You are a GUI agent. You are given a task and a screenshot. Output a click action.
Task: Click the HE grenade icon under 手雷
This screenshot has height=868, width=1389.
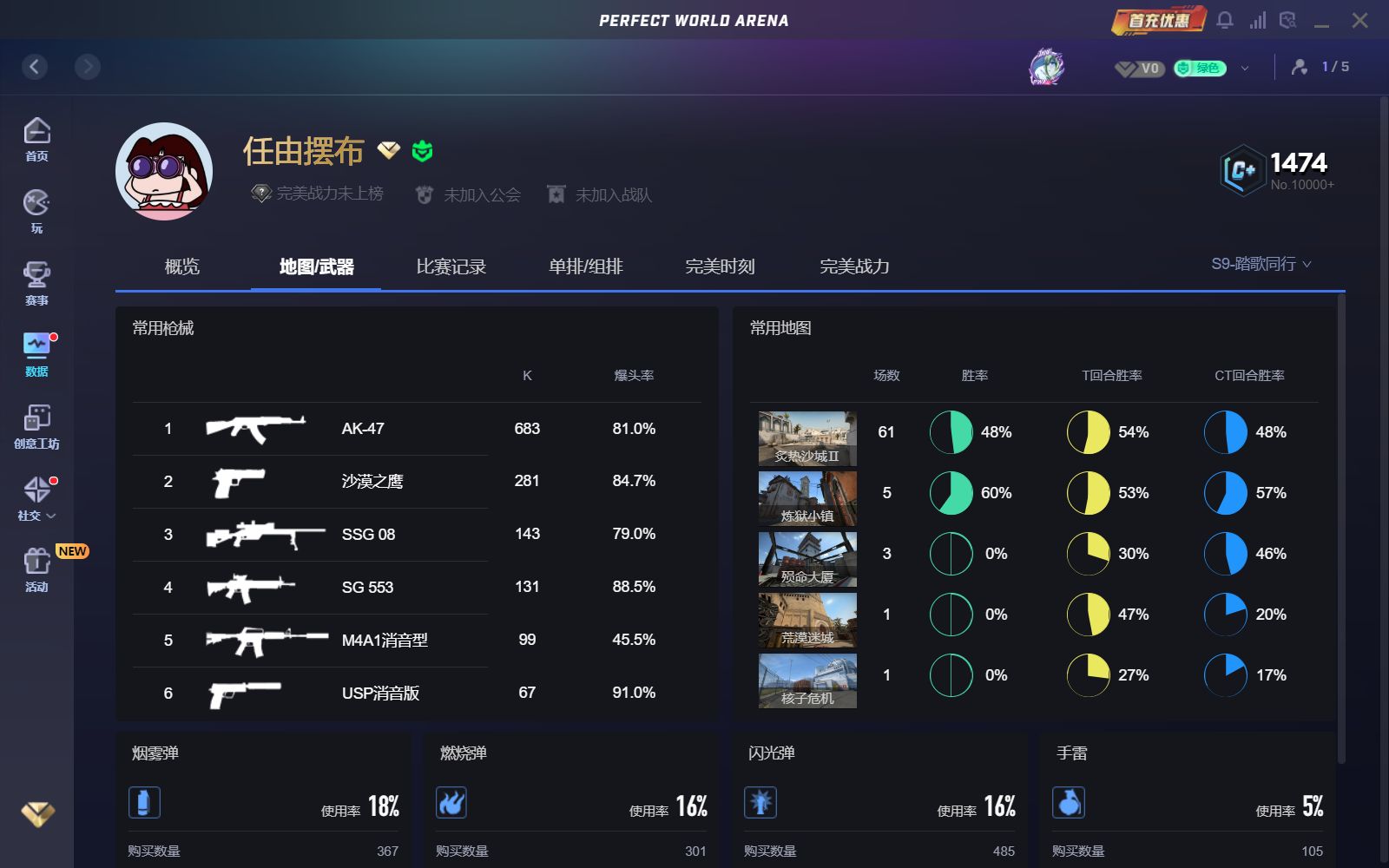tap(1069, 802)
